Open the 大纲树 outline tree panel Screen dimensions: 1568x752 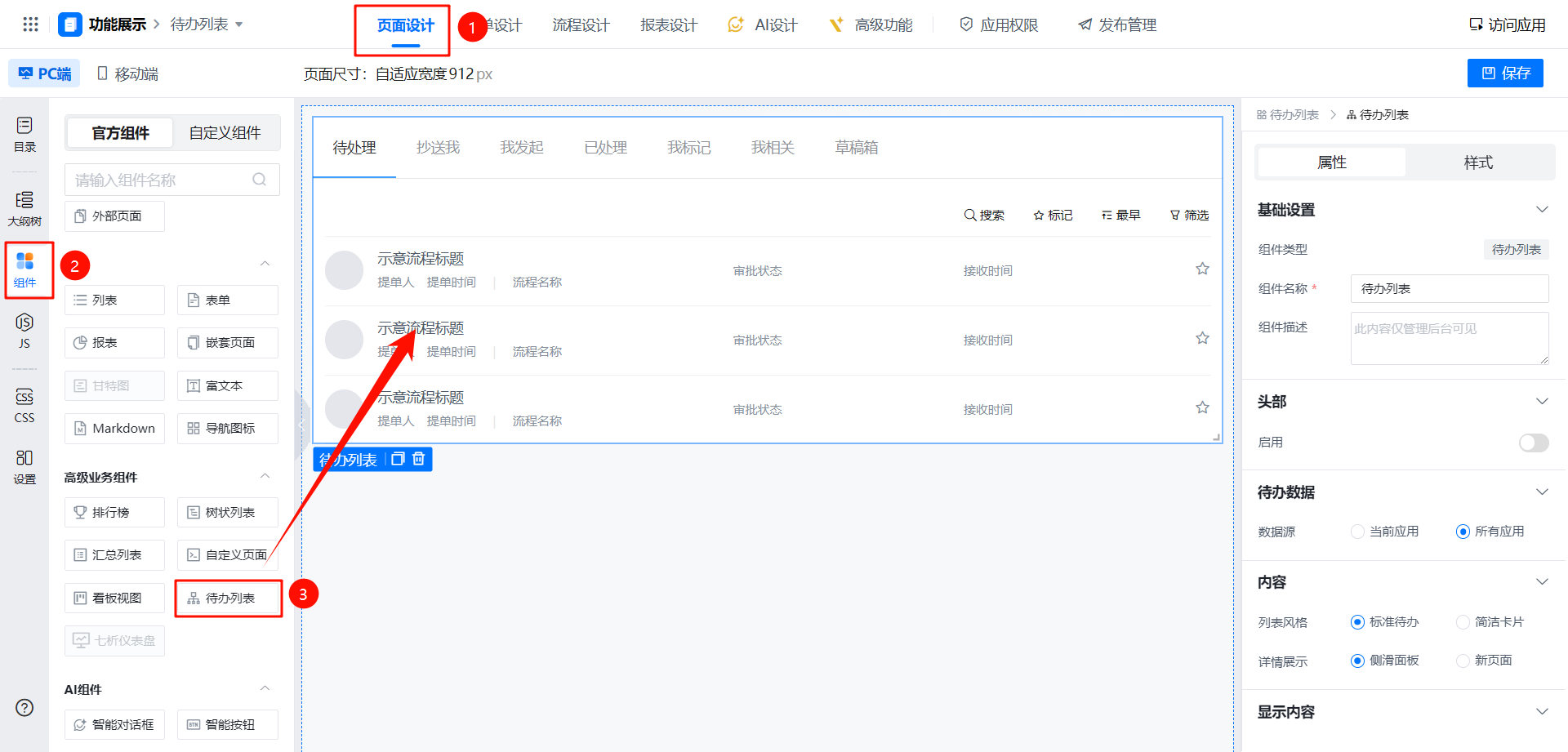pos(24,208)
